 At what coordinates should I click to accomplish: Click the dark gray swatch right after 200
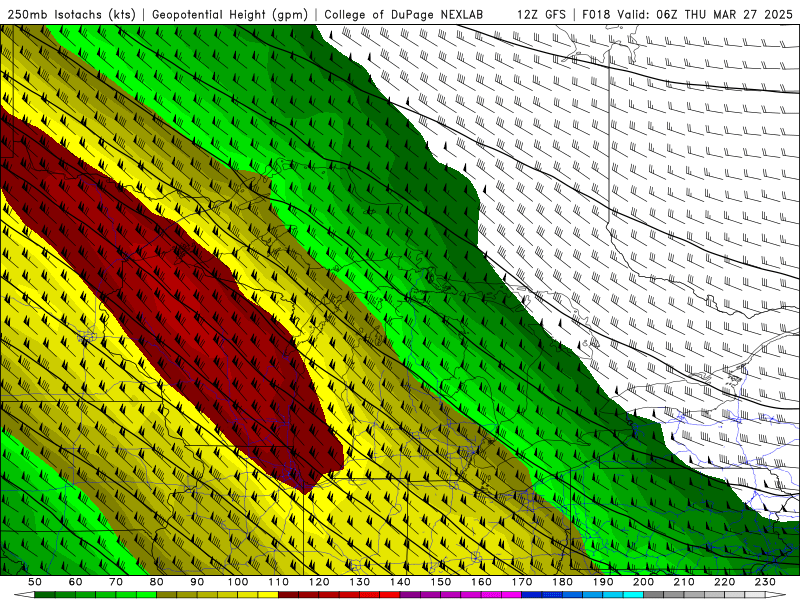654,595
